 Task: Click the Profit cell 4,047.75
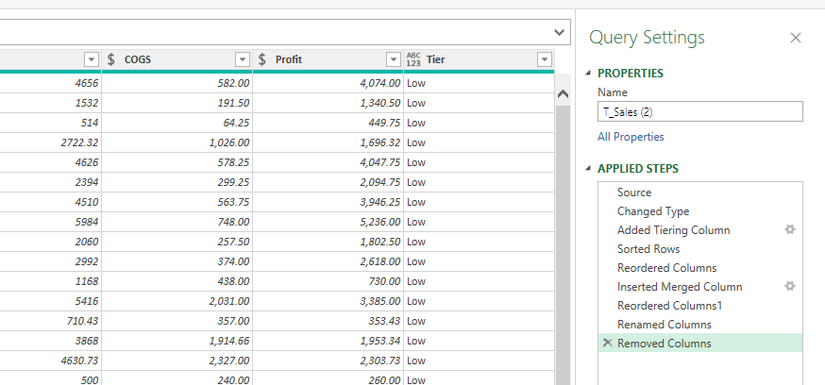(x=328, y=163)
